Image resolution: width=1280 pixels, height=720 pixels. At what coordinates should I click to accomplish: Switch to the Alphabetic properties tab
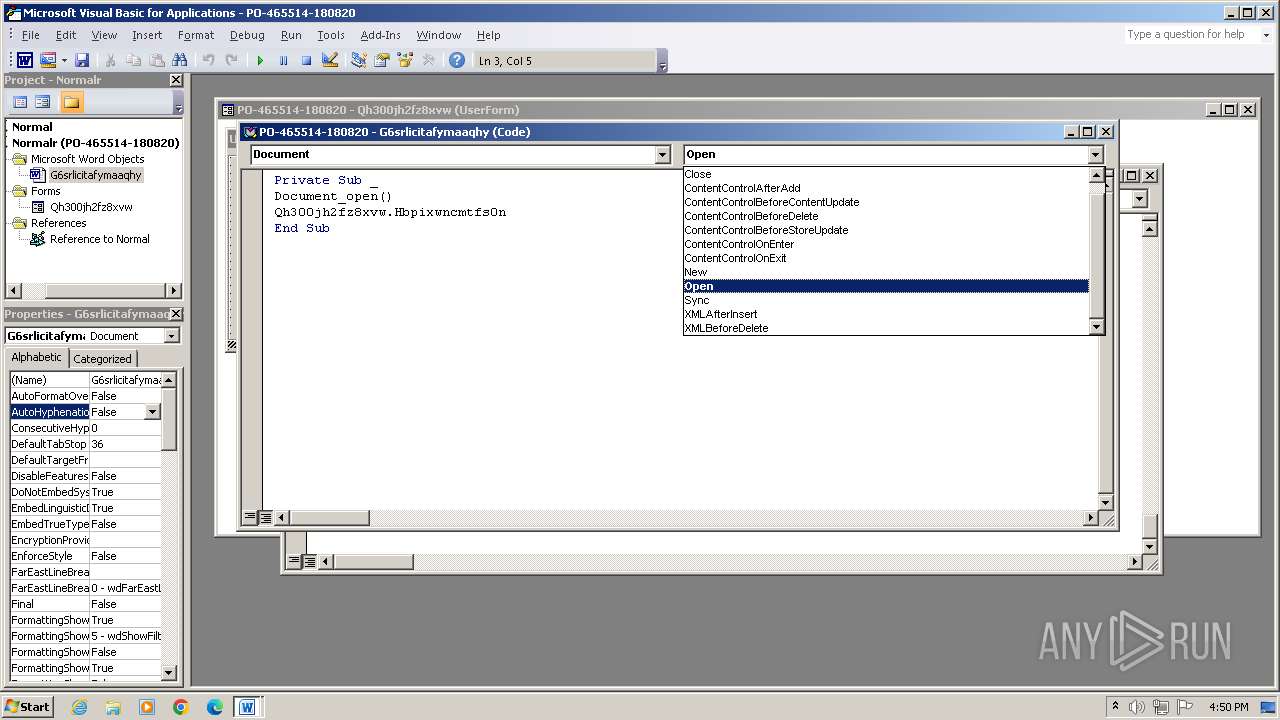36,358
